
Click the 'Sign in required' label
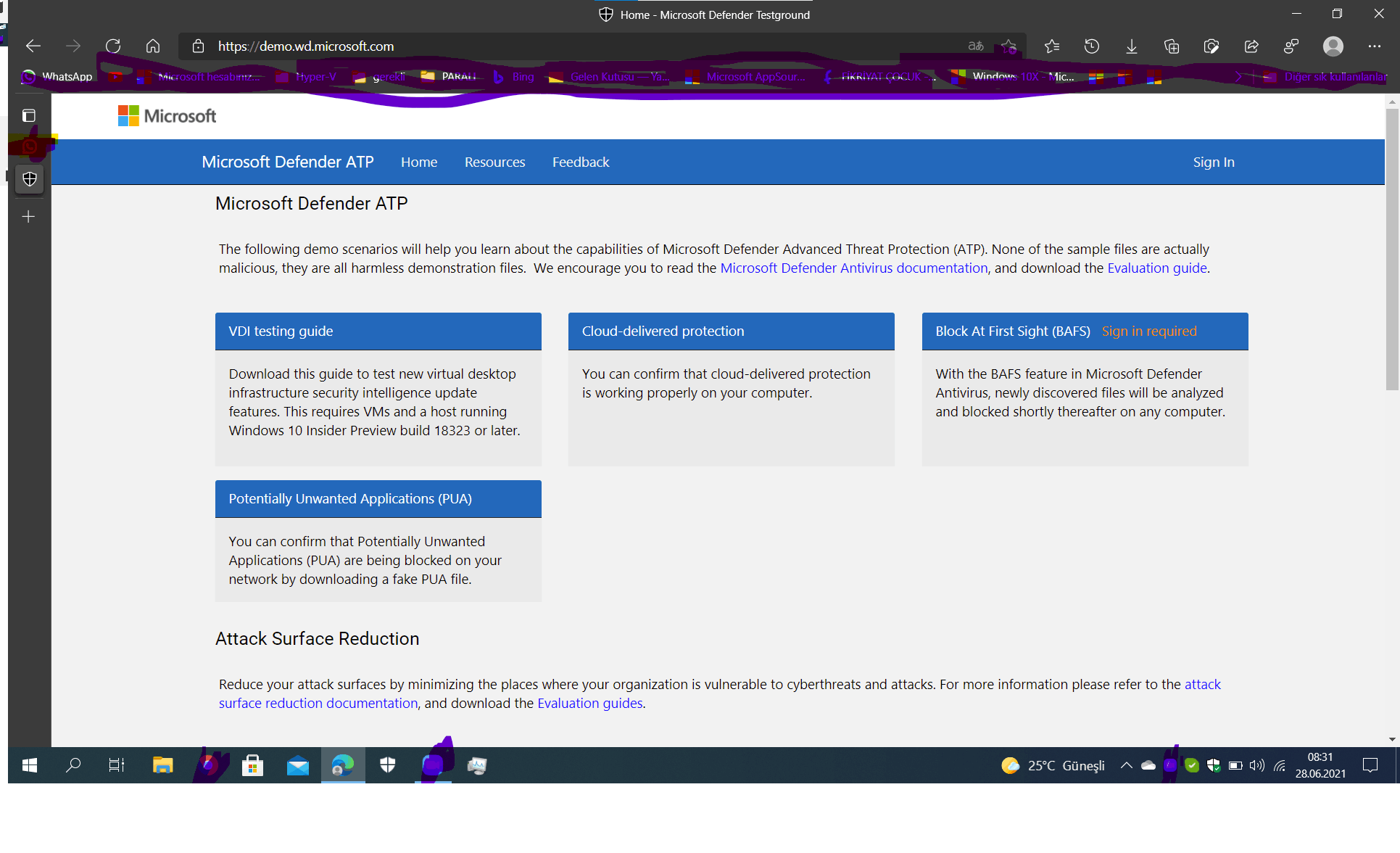point(1149,331)
